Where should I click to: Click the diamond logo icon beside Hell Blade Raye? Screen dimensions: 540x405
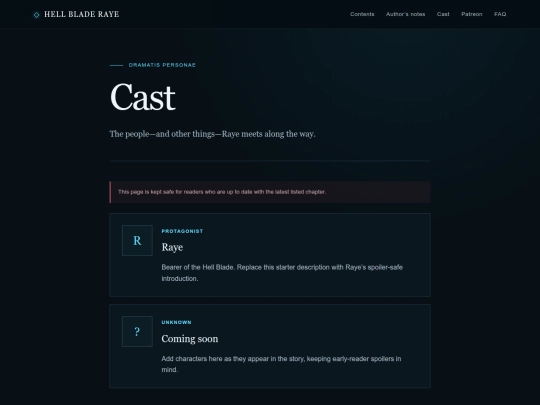coord(36,15)
